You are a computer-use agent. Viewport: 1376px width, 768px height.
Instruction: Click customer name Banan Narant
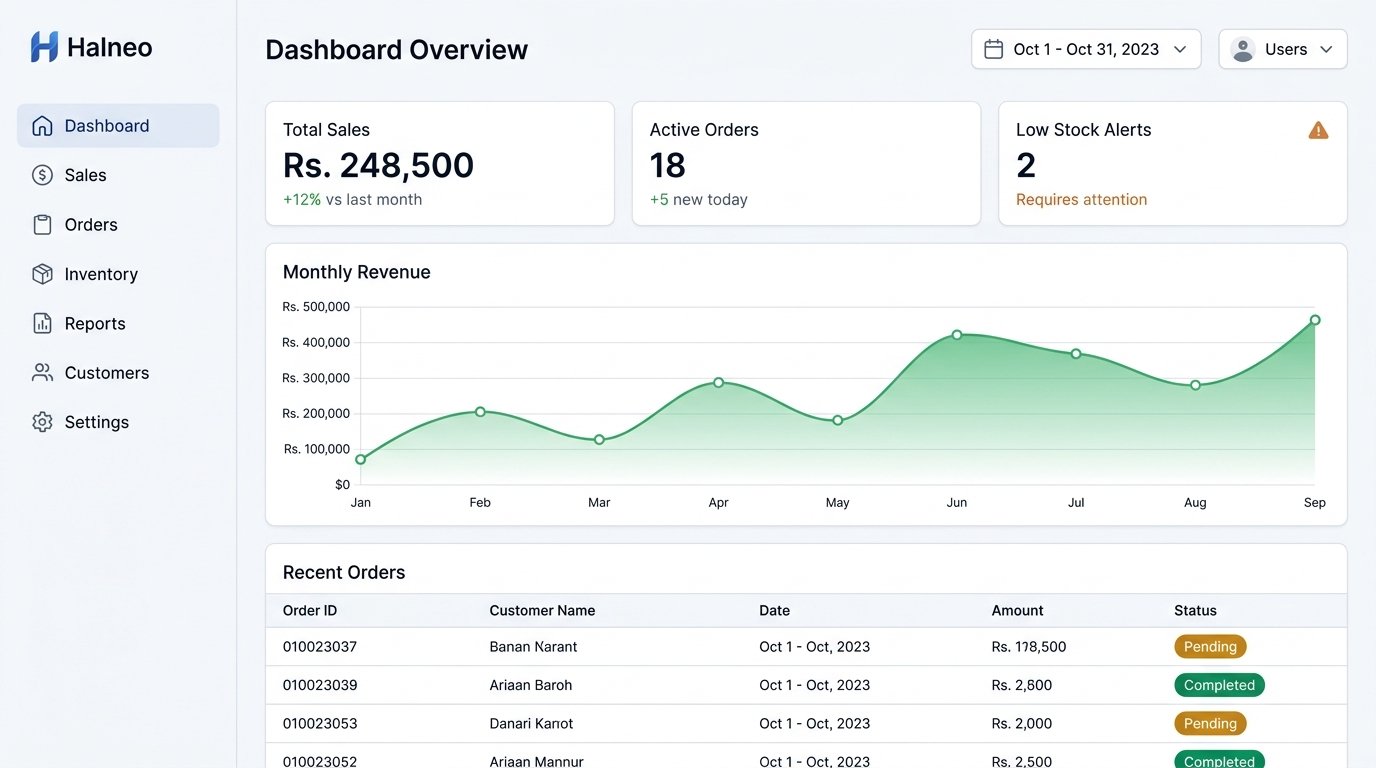[x=533, y=647]
